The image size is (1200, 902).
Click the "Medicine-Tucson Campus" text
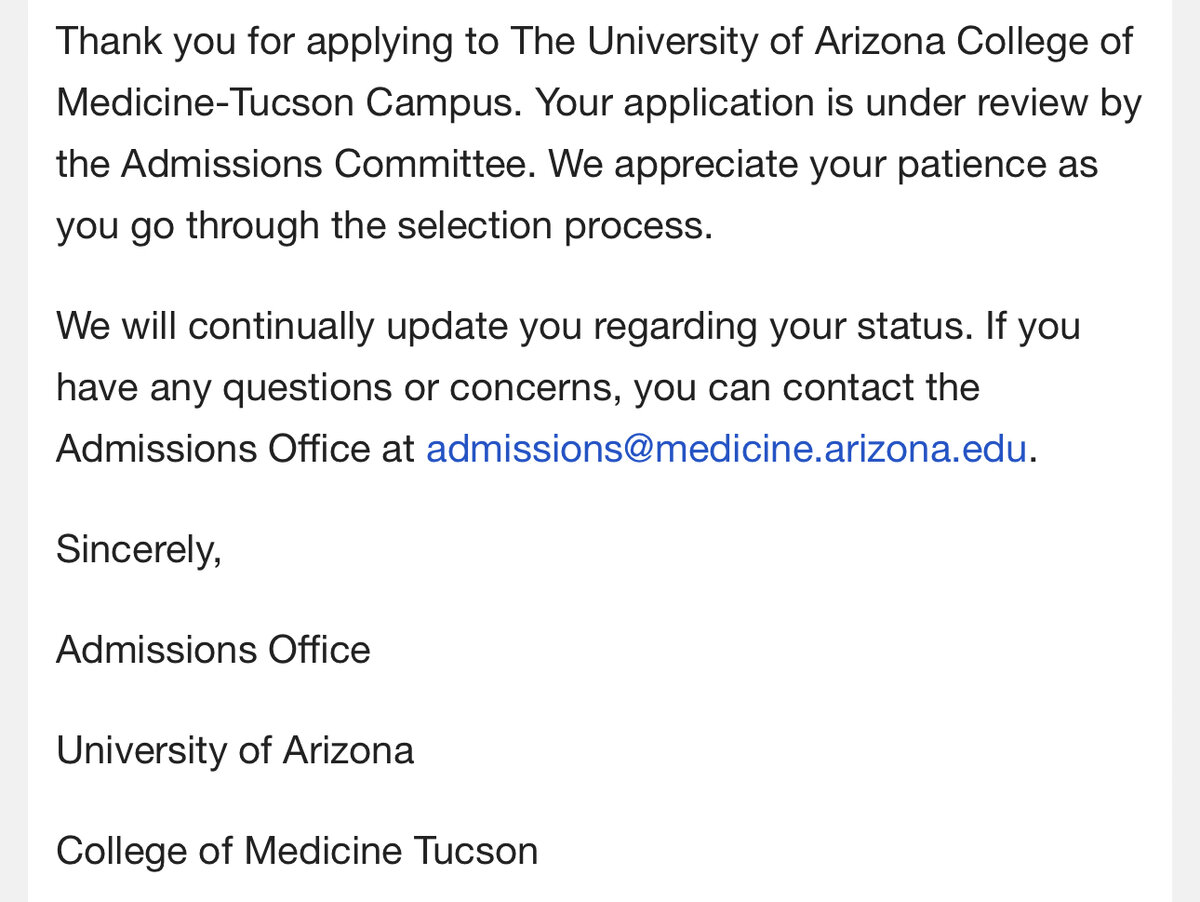(x=289, y=103)
